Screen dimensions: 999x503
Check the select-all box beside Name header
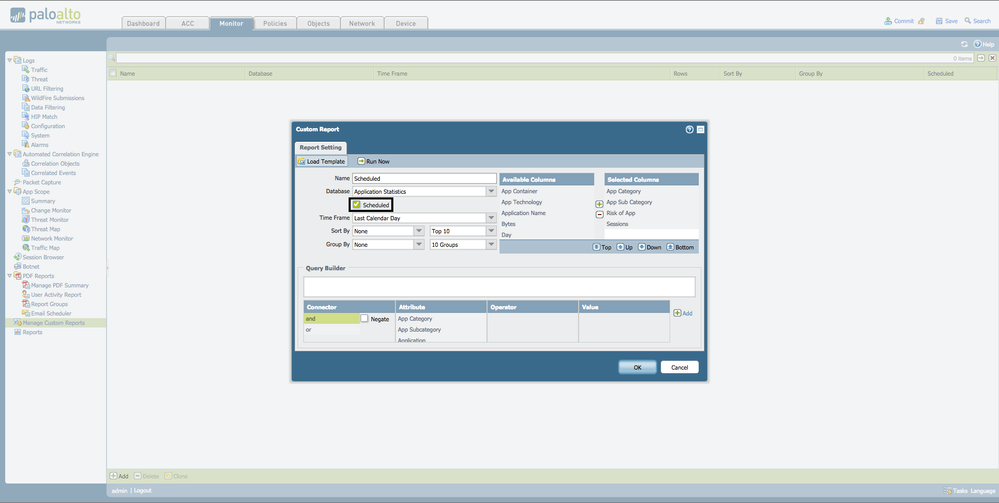[x=113, y=73]
